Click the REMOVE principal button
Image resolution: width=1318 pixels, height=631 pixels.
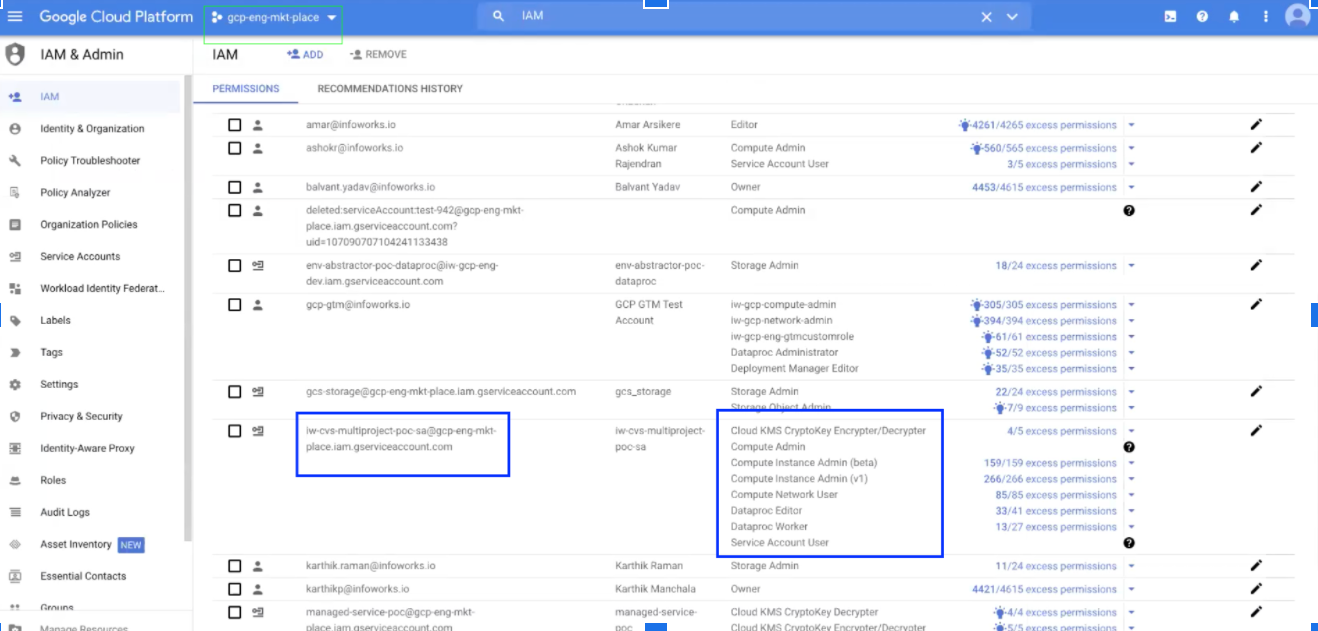[378, 55]
